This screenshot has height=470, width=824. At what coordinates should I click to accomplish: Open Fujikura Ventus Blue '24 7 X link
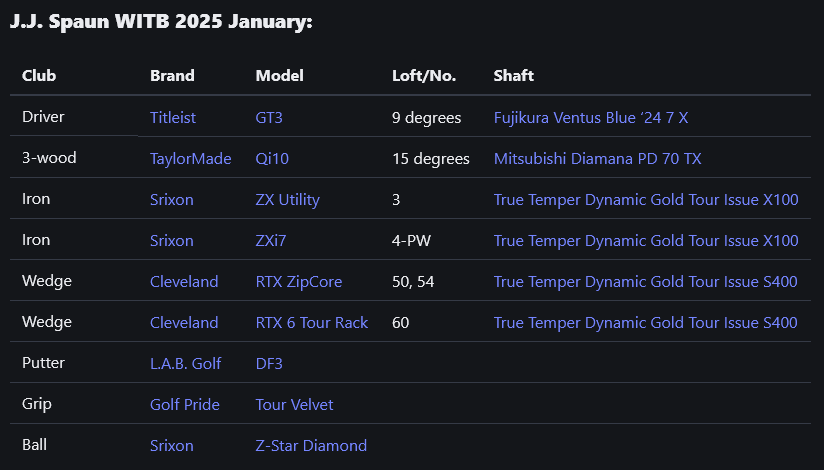591,117
